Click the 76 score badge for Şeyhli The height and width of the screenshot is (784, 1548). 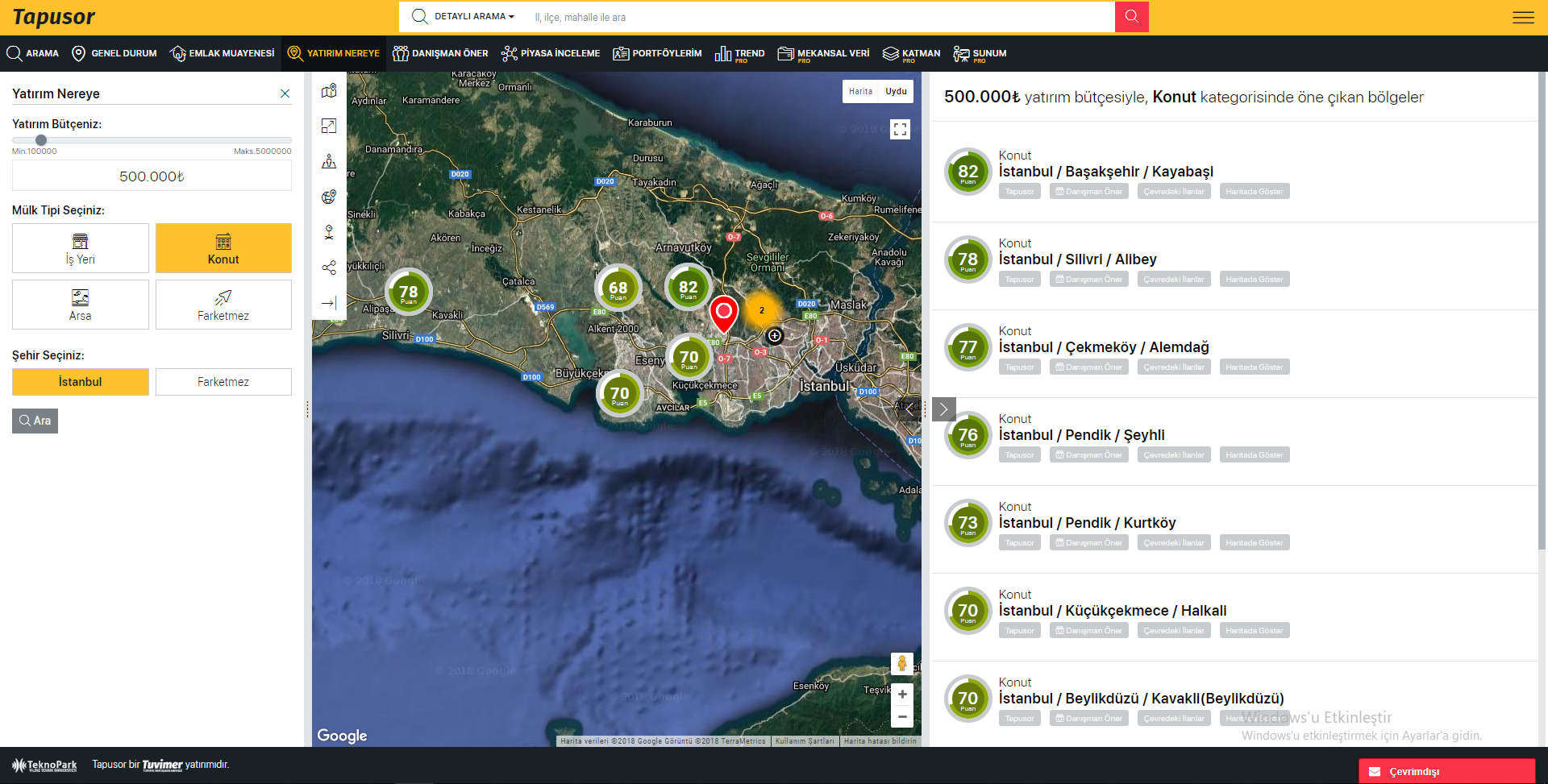tap(968, 435)
